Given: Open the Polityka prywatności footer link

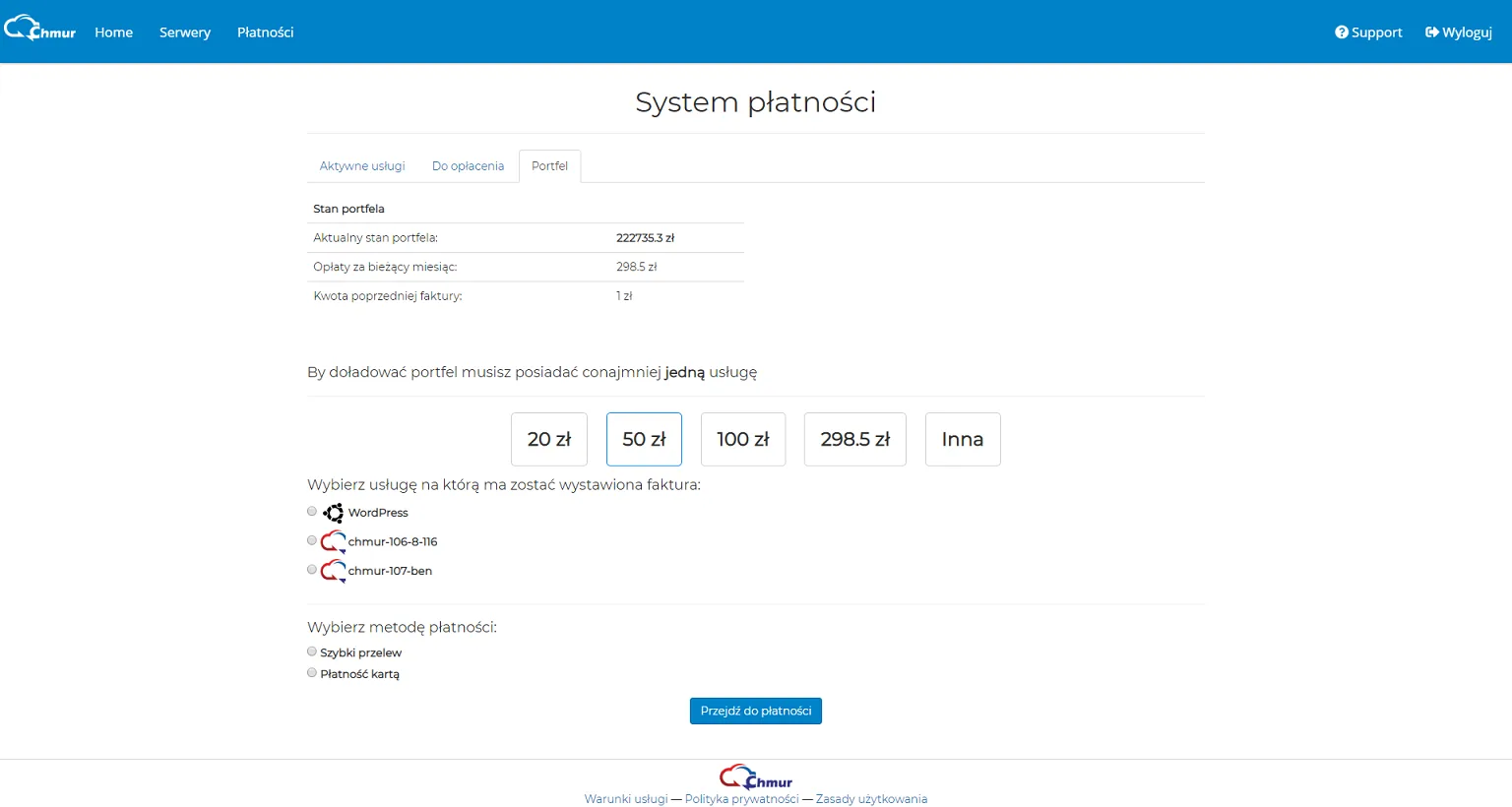Looking at the screenshot, I should click(x=742, y=799).
